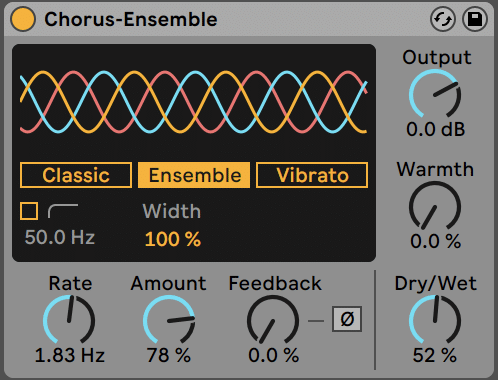498x380 pixels.
Task: Click the 78 % amount value
Action: (x=169, y=355)
